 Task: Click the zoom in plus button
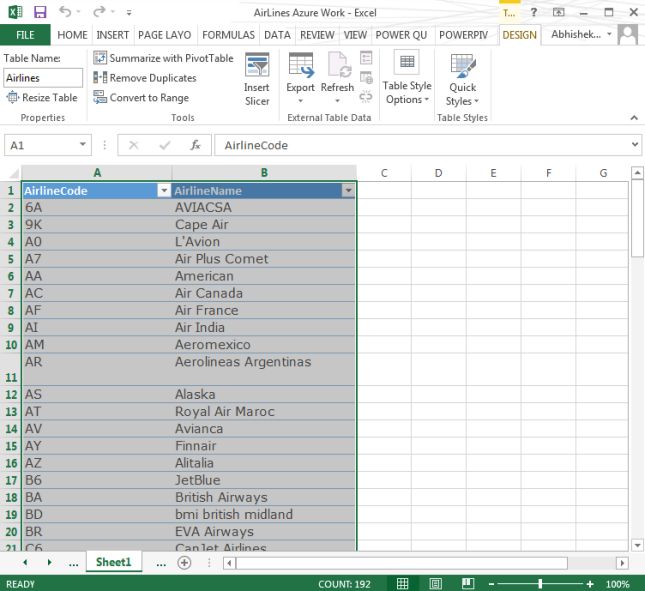[x=590, y=584]
